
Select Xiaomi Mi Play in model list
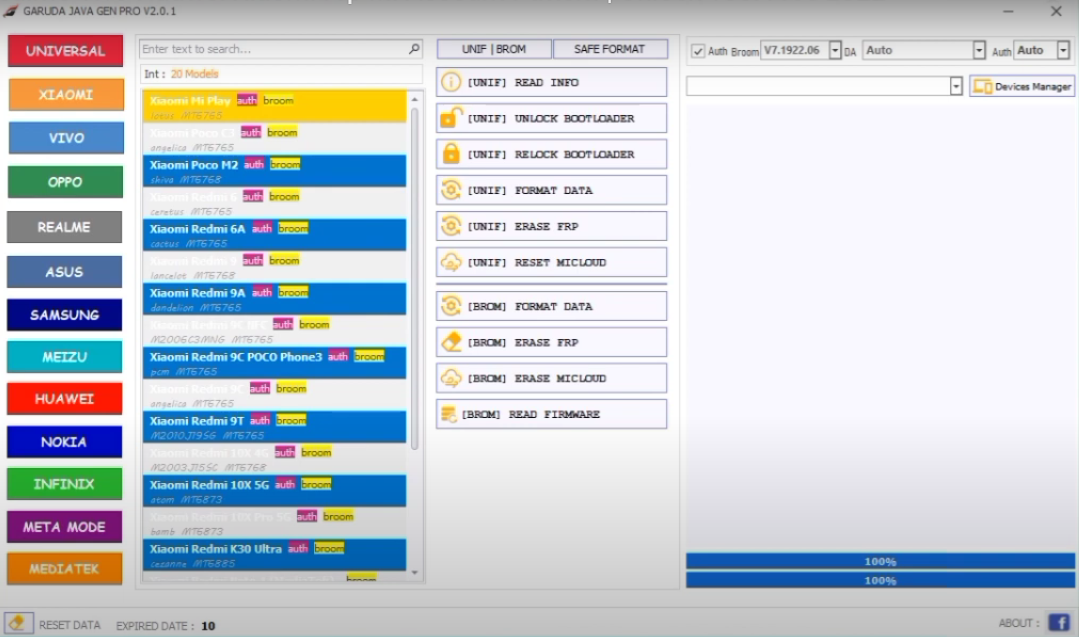[x=275, y=107]
